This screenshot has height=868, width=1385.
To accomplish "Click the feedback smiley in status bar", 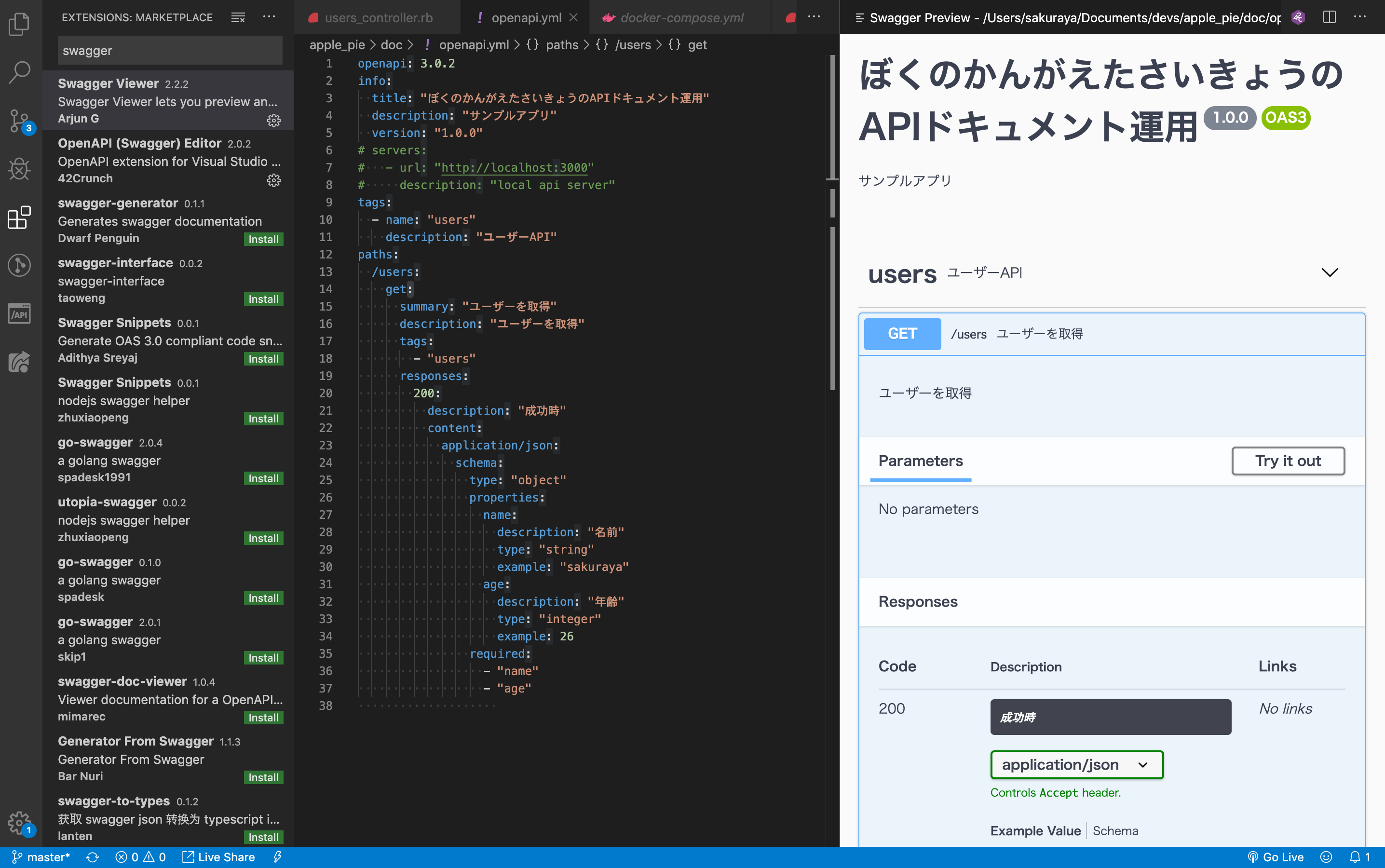I will click(x=1326, y=857).
